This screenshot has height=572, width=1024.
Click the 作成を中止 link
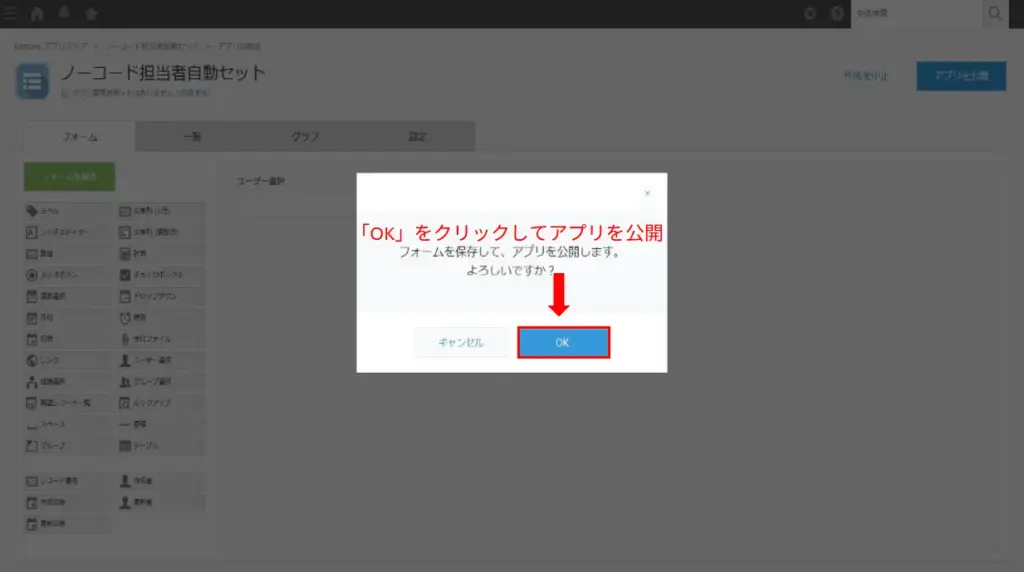point(866,76)
